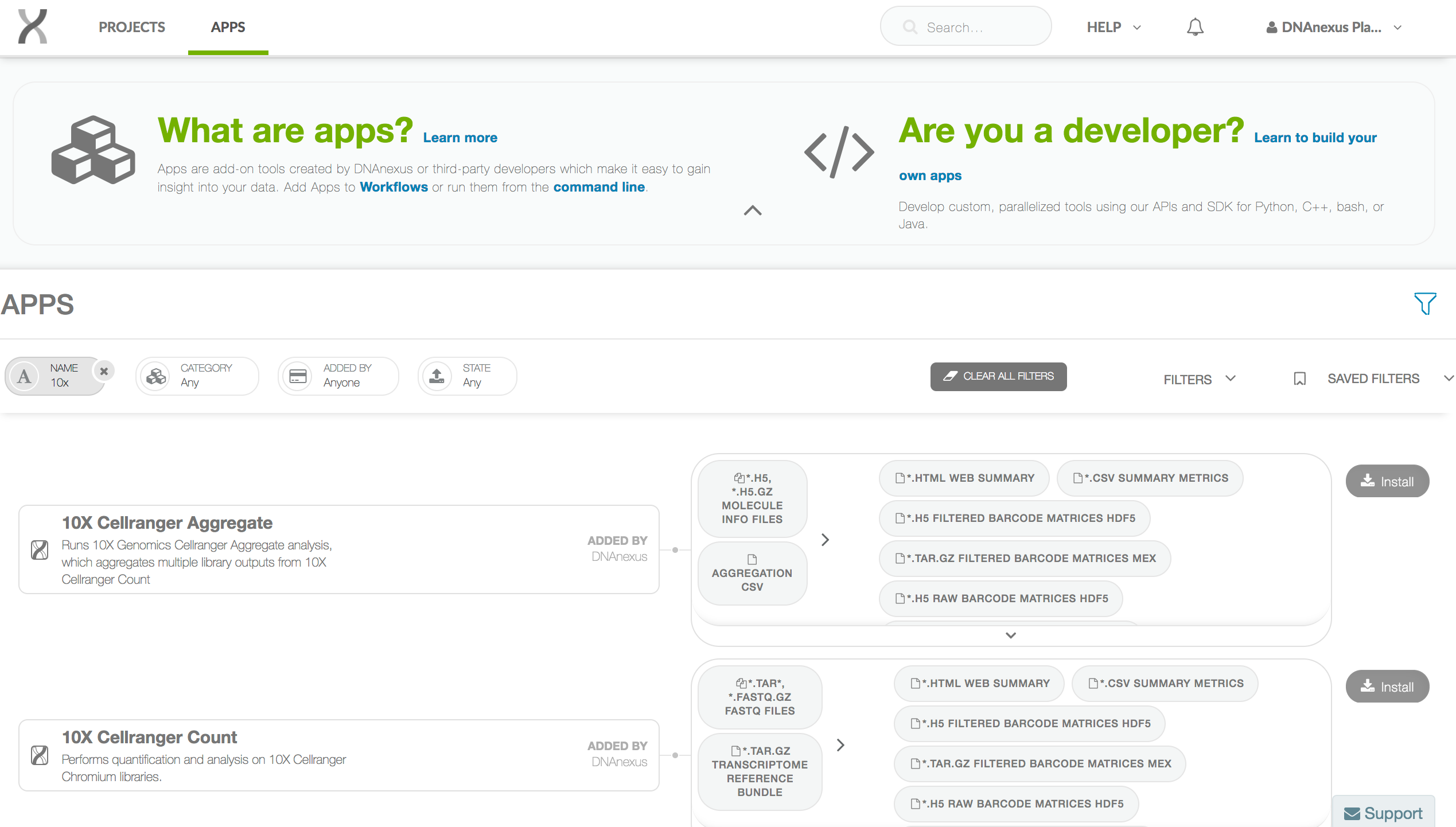The image size is (1456, 827).
Task: Install 10X Cellranger Aggregate
Action: tap(1387, 481)
